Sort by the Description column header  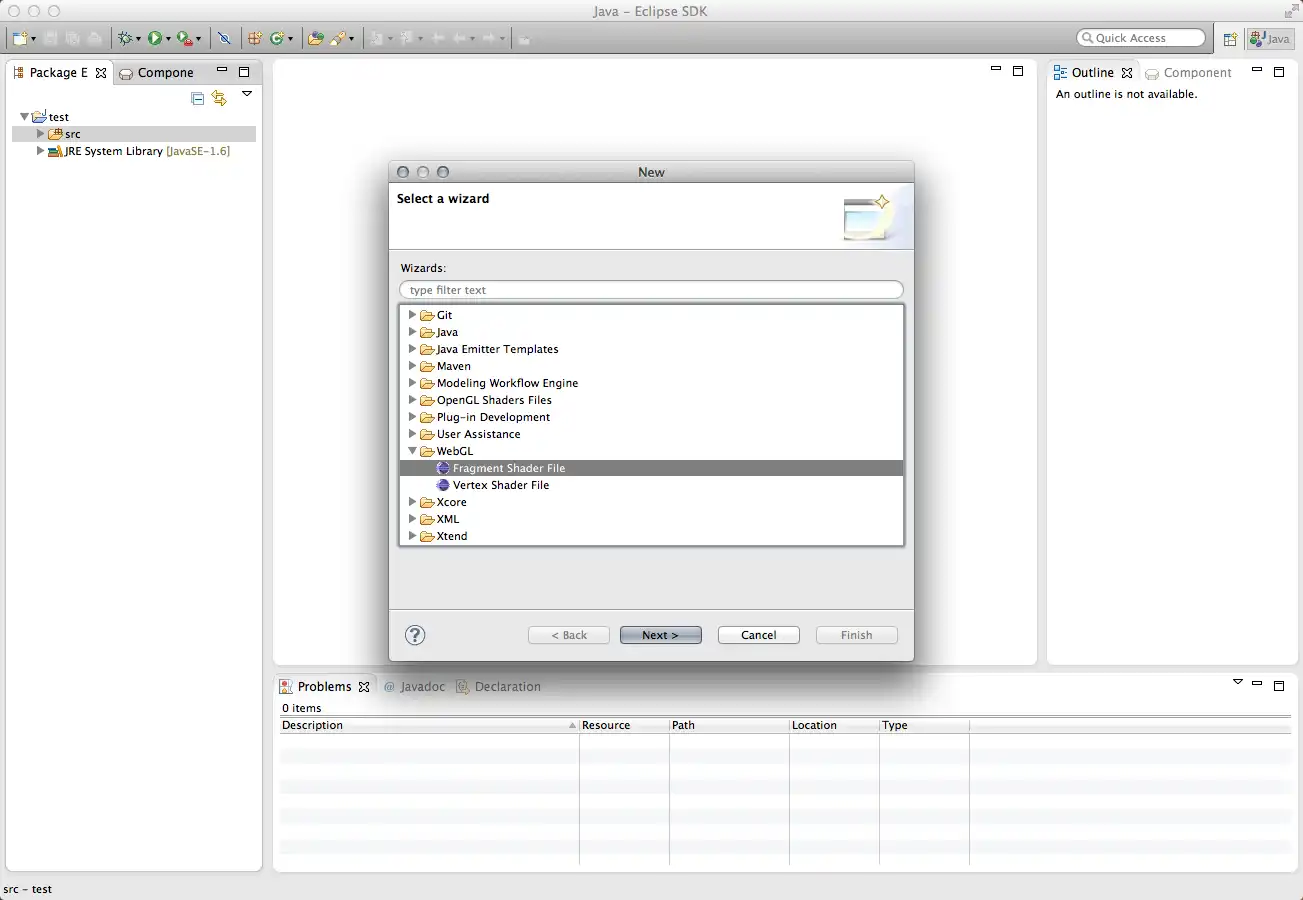[x=429, y=725]
